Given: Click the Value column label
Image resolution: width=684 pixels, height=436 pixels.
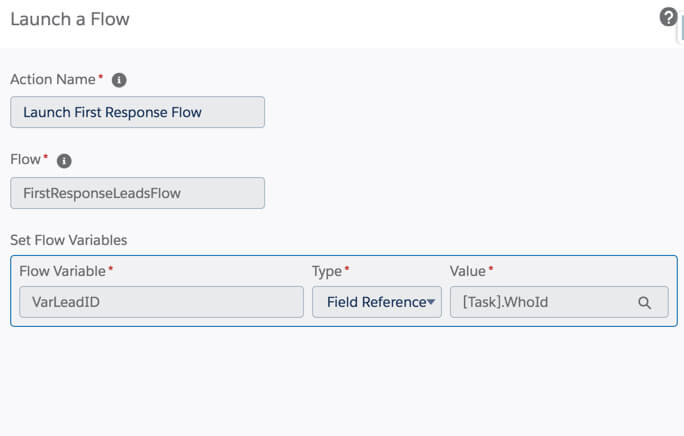Looking at the screenshot, I should pyautogui.click(x=467, y=271).
